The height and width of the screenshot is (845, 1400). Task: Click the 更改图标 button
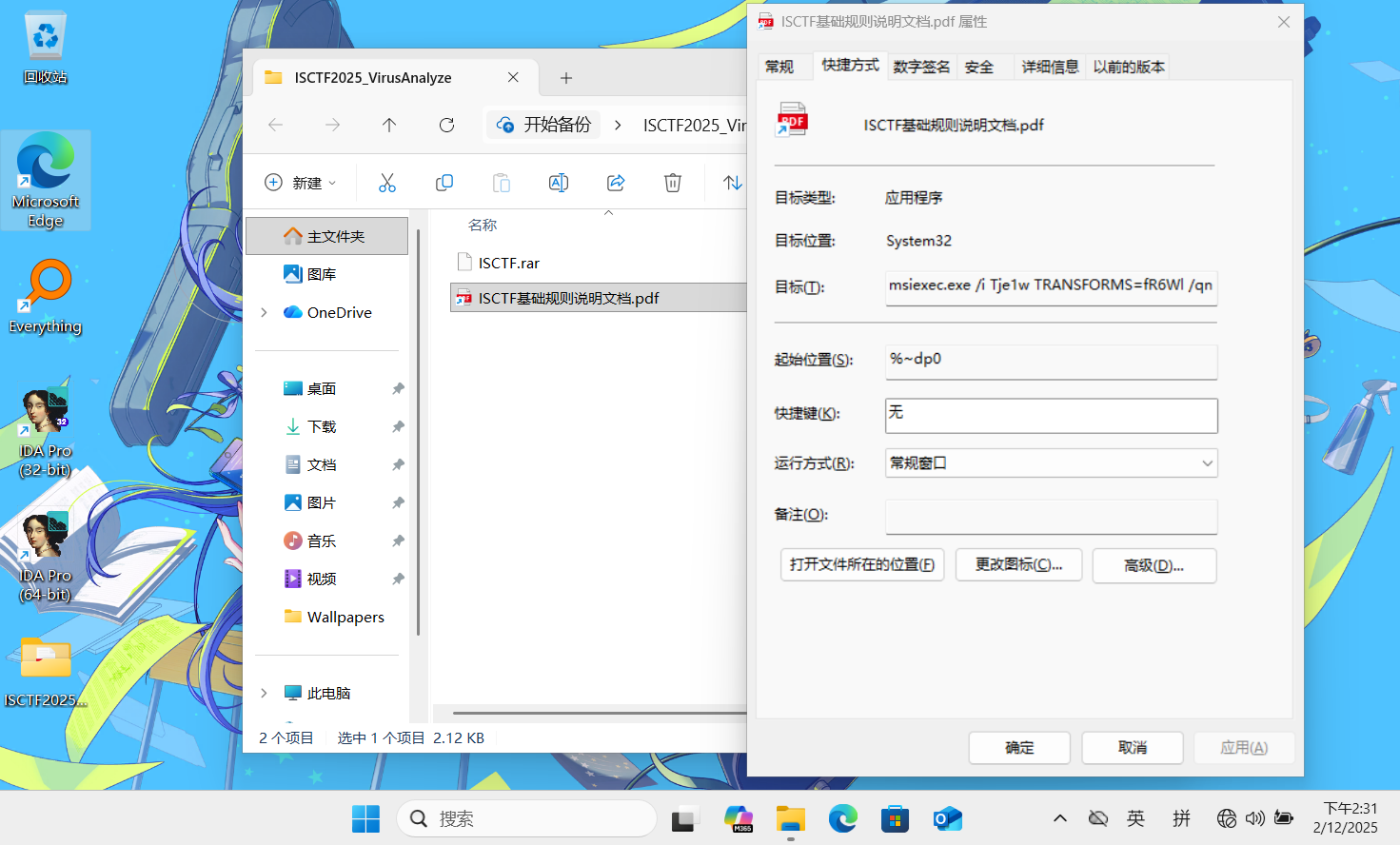1019,565
